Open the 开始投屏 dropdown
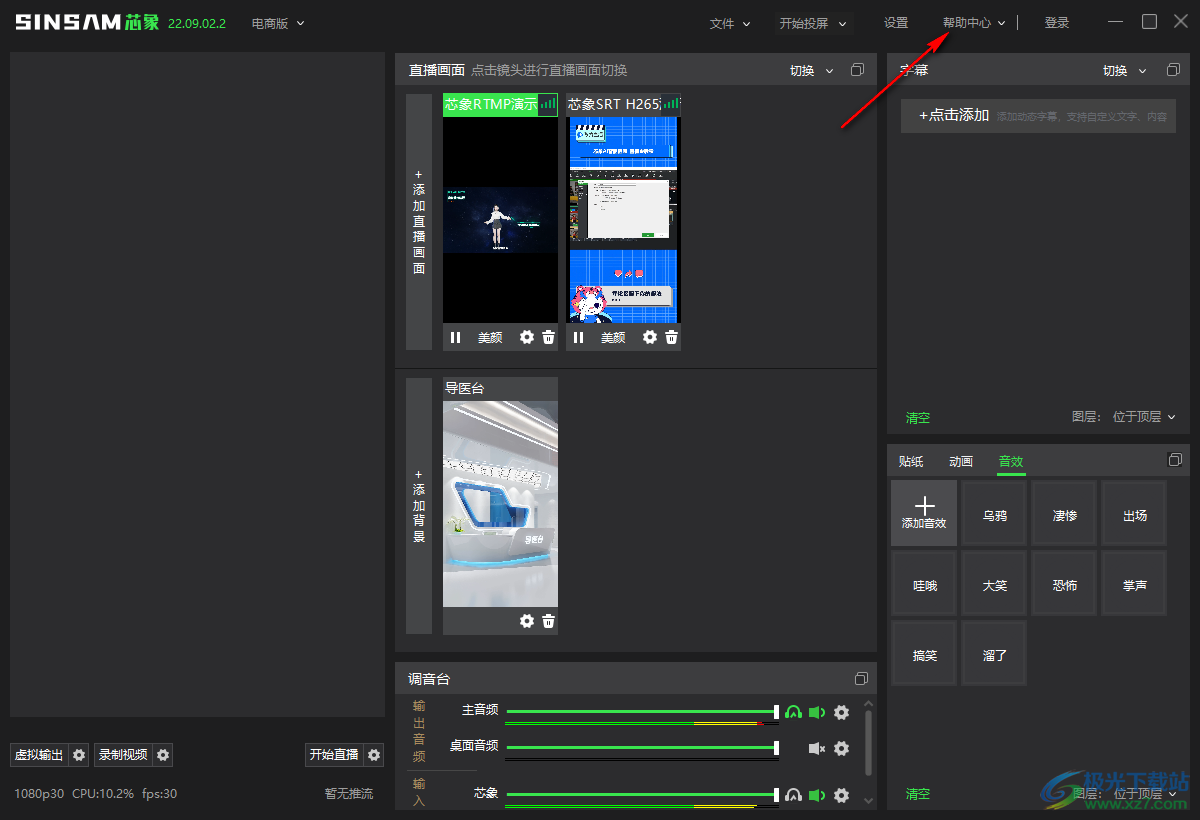The width and height of the screenshot is (1200, 820). pyautogui.click(x=813, y=23)
